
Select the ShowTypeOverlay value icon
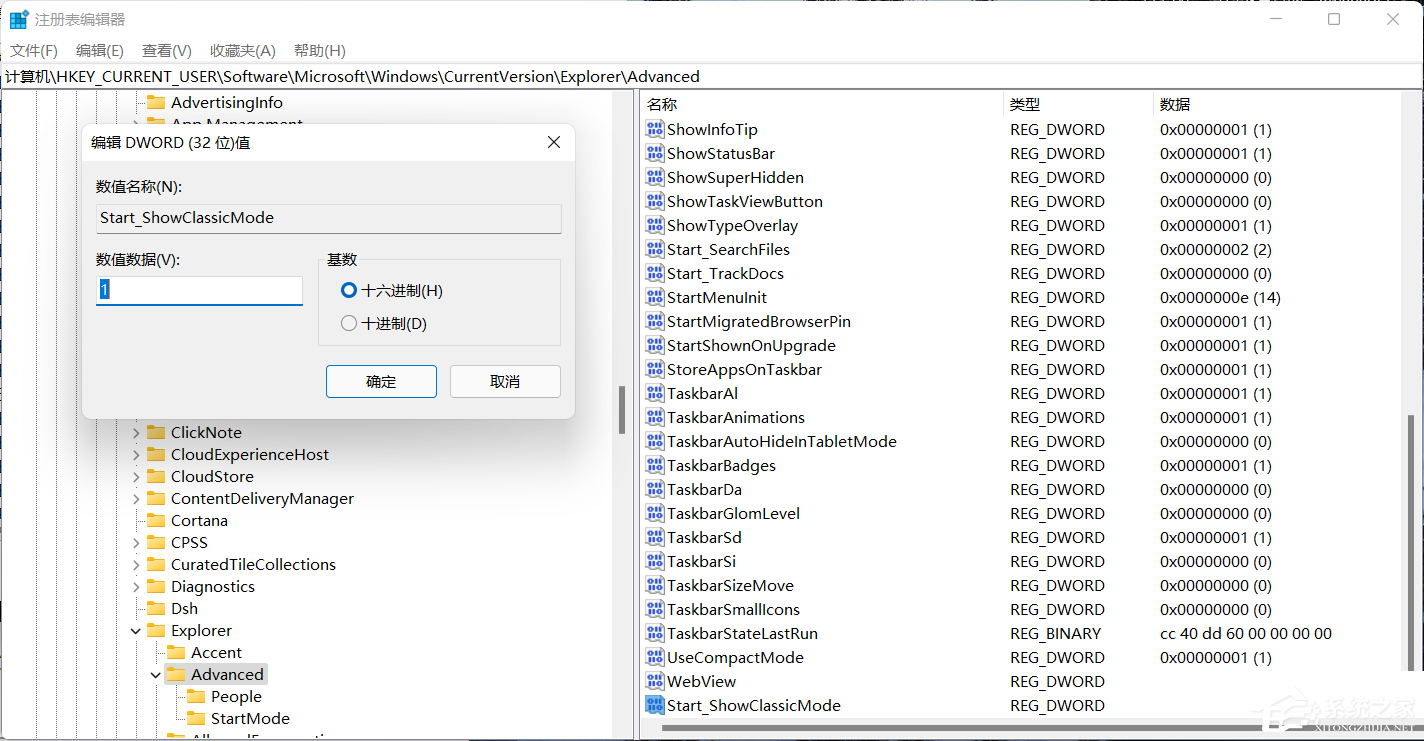pos(655,225)
